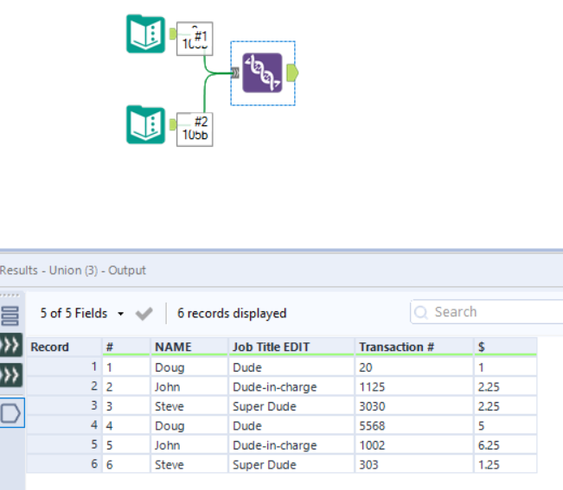Select the Doug cell in record 4
563x490 pixels.
click(189, 425)
